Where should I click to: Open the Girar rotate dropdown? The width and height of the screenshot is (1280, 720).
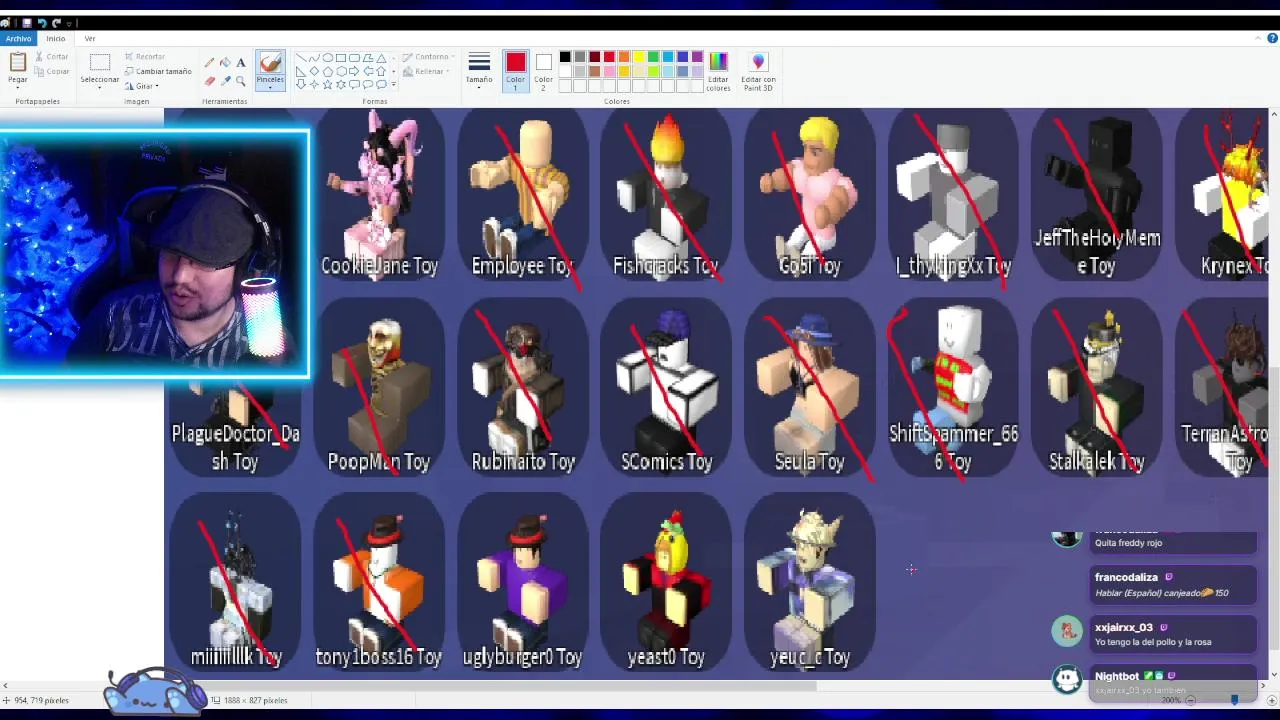click(x=143, y=86)
